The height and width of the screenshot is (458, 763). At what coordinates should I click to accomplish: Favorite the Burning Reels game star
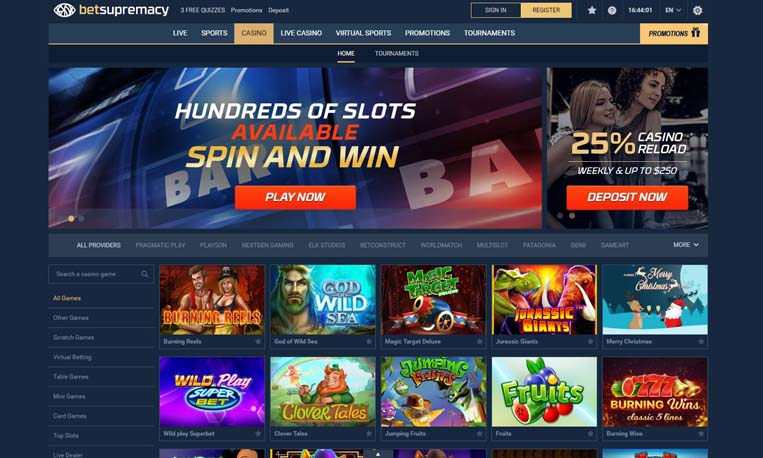click(258, 342)
